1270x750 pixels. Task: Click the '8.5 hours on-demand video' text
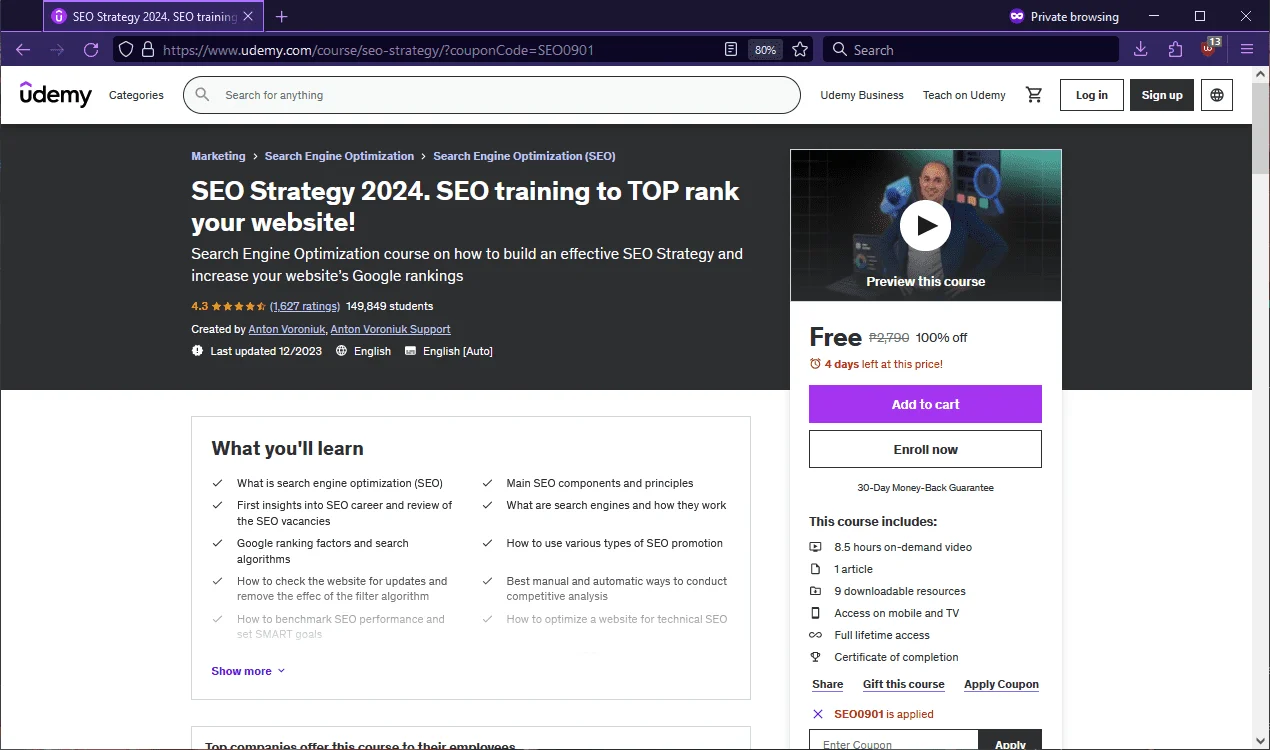tap(903, 547)
